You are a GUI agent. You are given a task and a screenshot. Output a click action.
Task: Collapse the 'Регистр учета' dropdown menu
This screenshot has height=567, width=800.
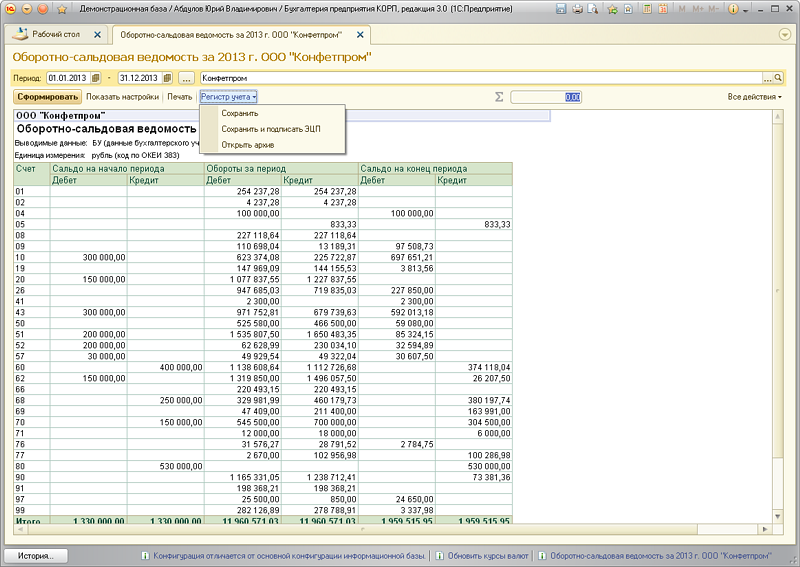coord(229,97)
